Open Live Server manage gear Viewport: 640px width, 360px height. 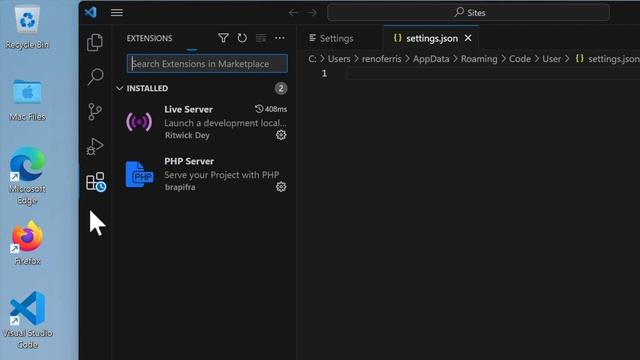pyautogui.click(x=281, y=135)
